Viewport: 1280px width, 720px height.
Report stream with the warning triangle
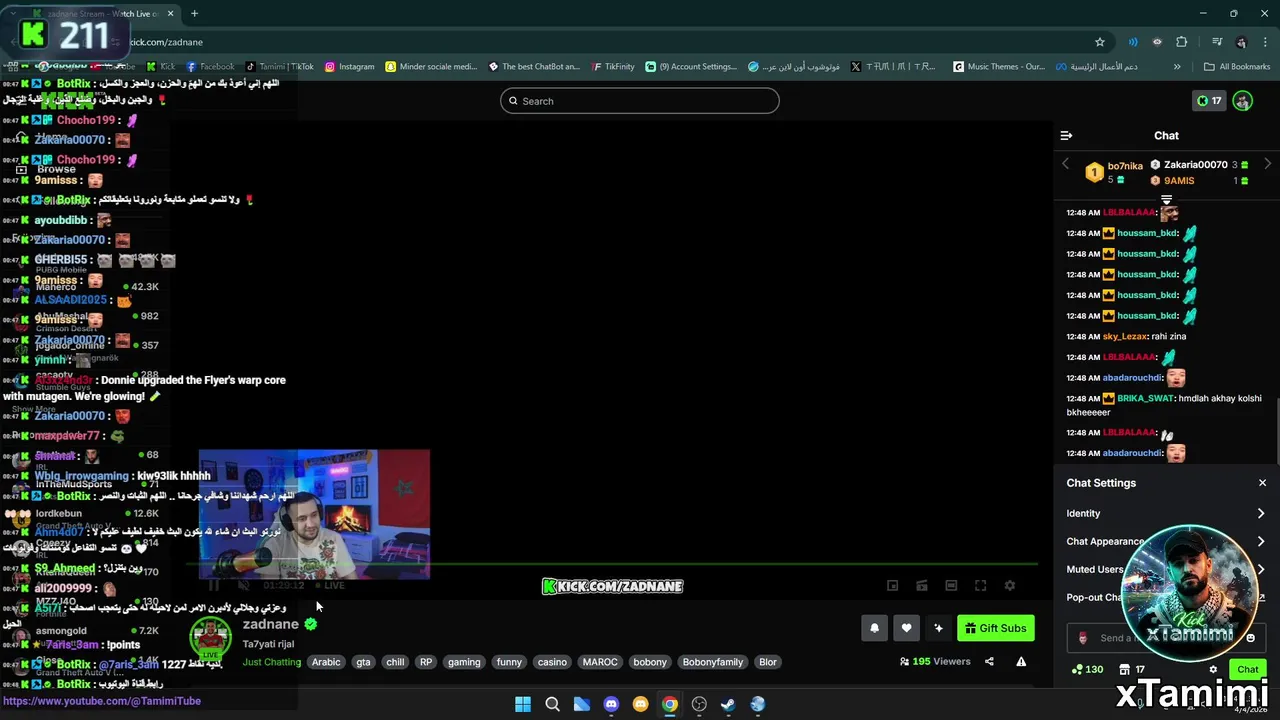coord(1021,661)
